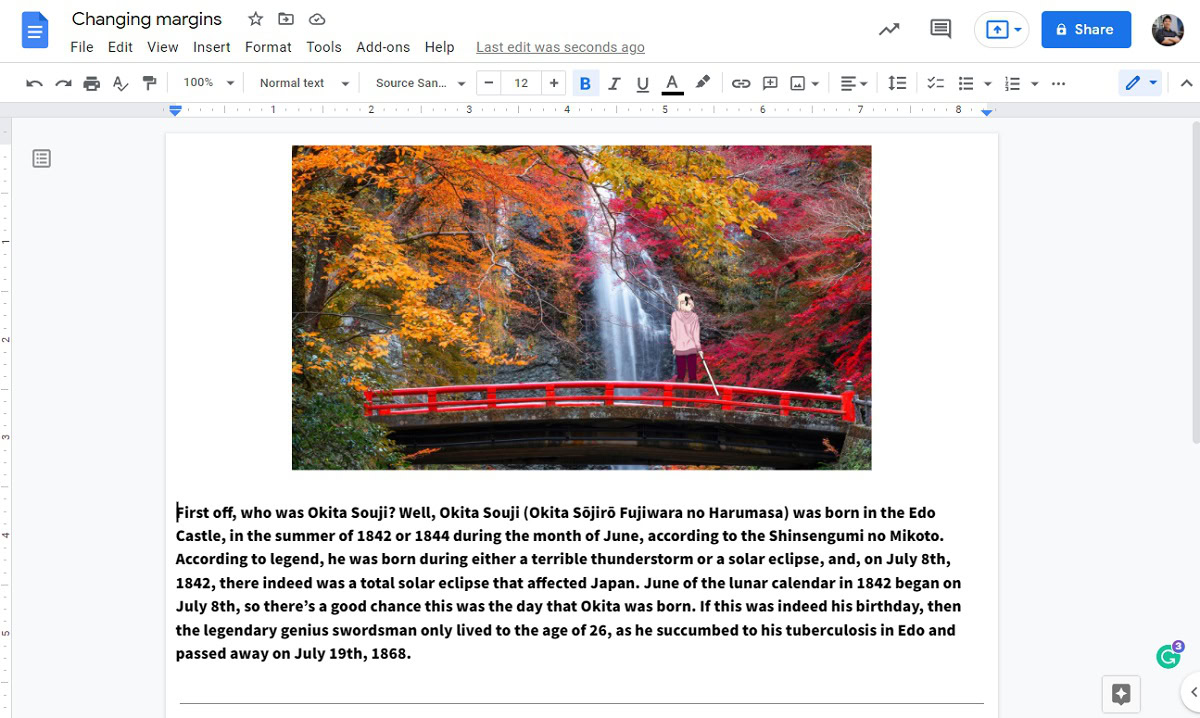Viewport: 1200px width, 718px height.
Task: Toggle italic formatting
Action: [614, 83]
